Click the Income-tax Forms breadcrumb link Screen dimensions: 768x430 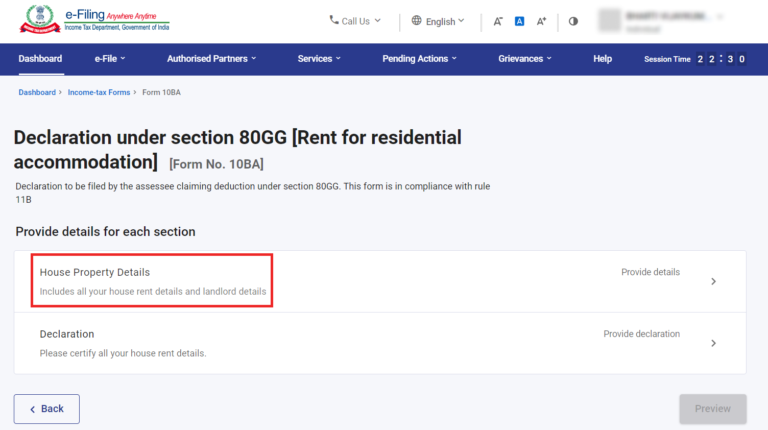[x=98, y=92]
